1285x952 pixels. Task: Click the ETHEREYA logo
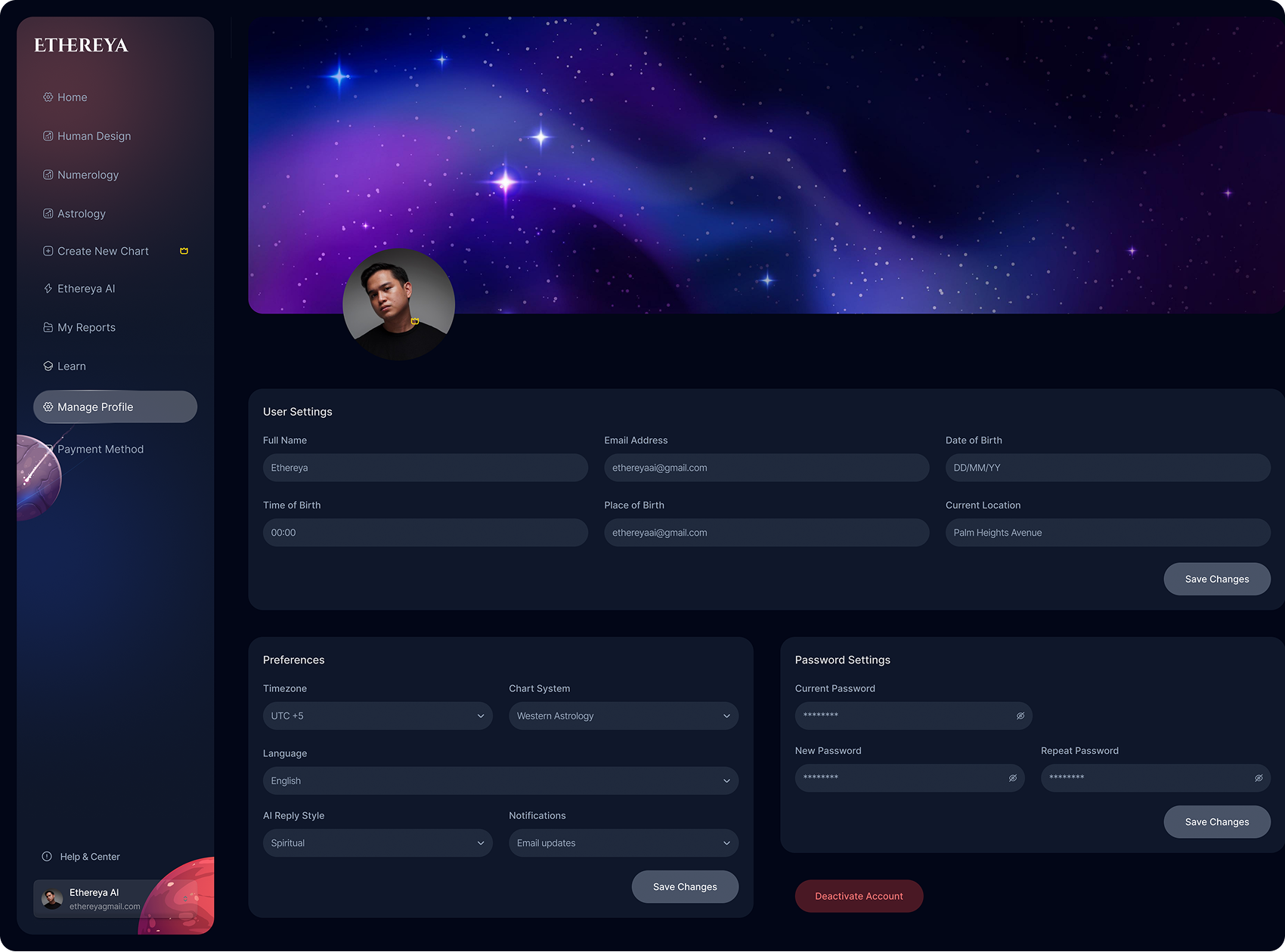(81, 45)
